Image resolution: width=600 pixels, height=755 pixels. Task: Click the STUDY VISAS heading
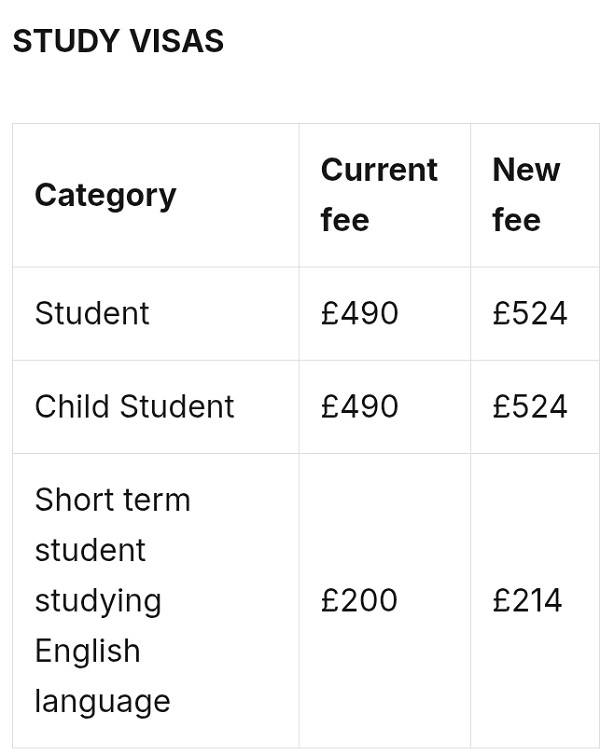click(x=118, y=41)
